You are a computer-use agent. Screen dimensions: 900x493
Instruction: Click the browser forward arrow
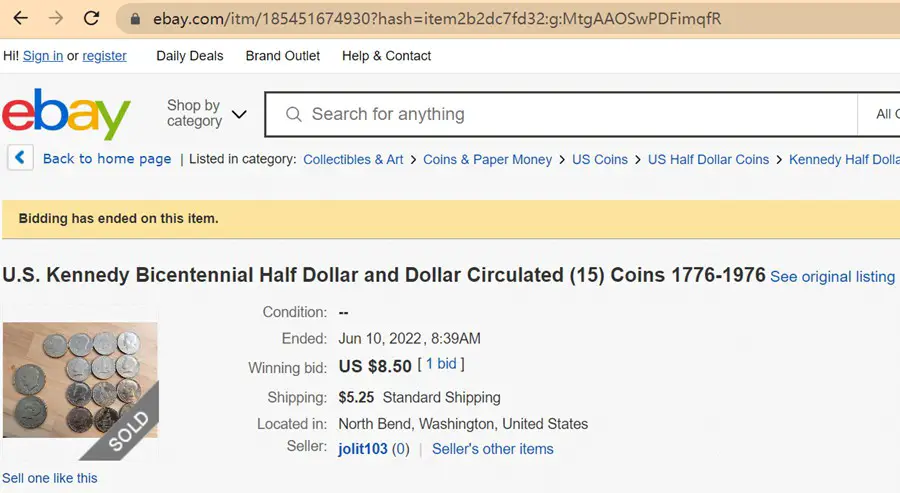[56, 18]
